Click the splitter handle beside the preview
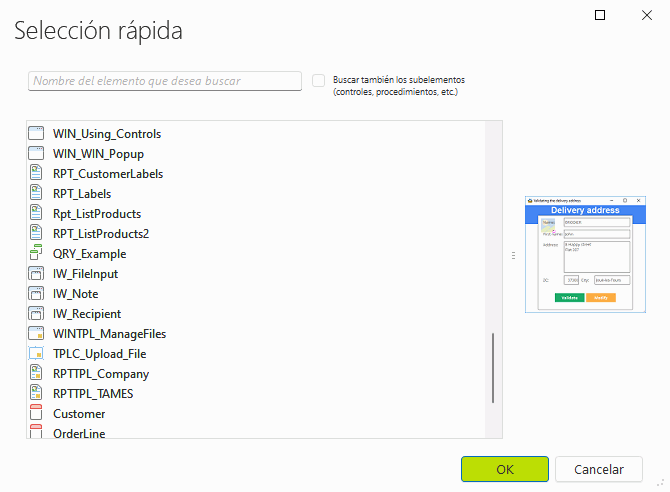The width and height of the screenshot is (670, 492). pos(513,256)
